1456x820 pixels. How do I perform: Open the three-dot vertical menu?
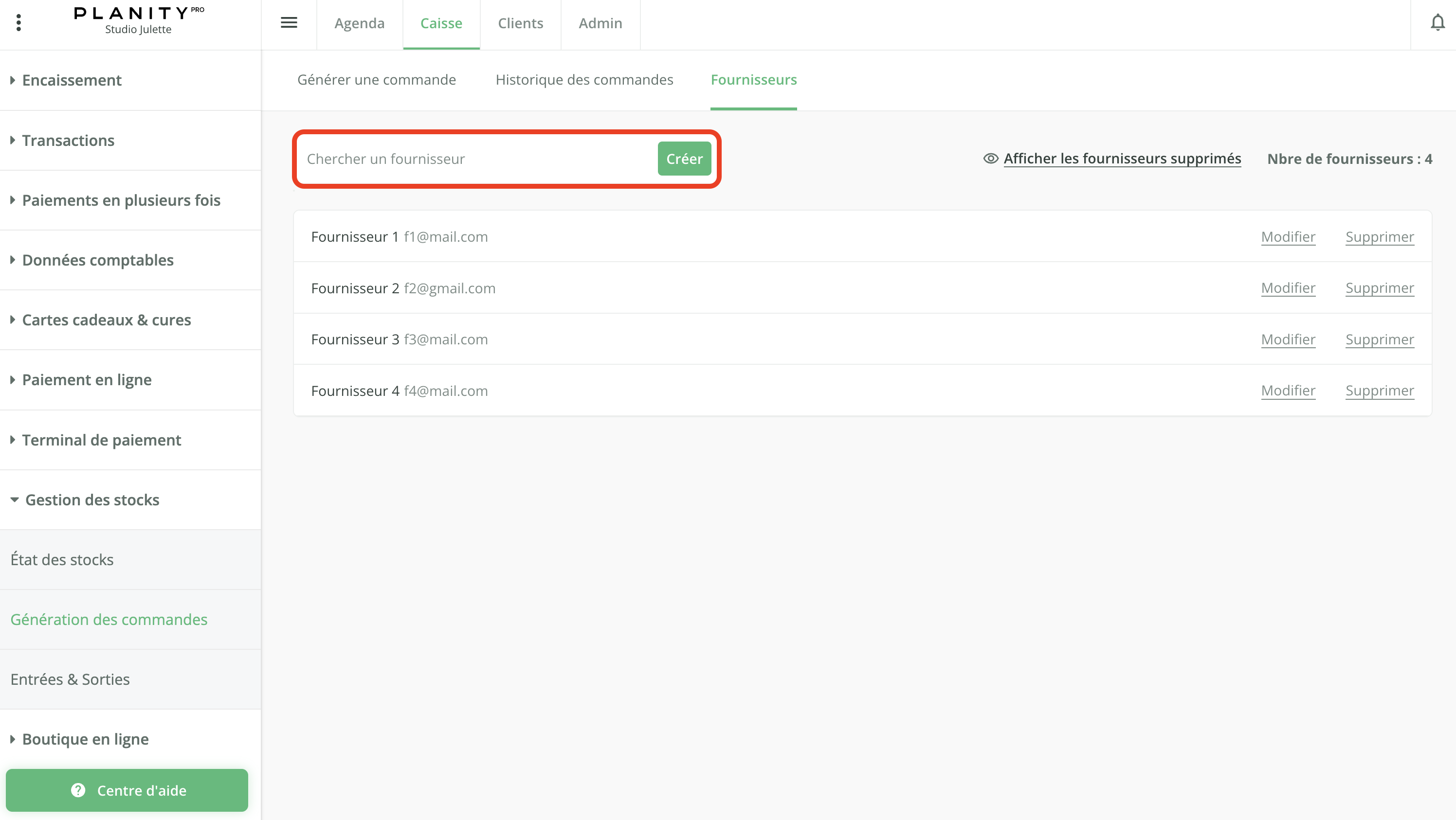[x=18, y=22]
